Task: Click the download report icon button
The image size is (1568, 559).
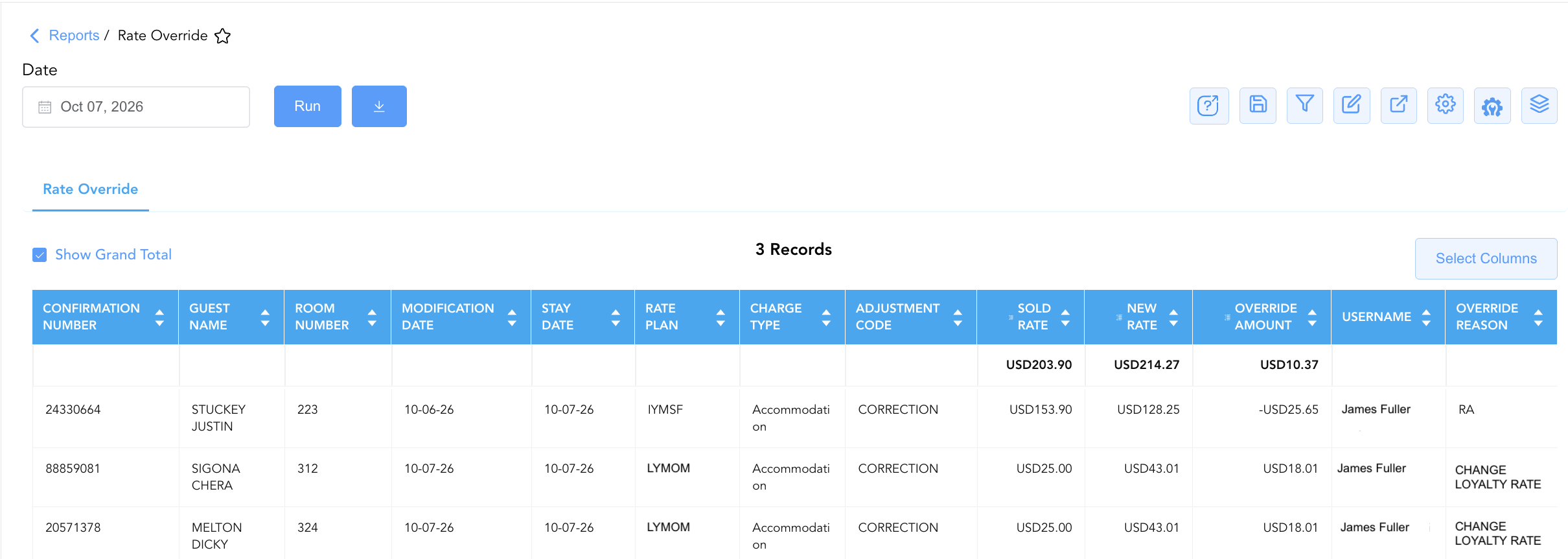Action: [x=379, y=106]
